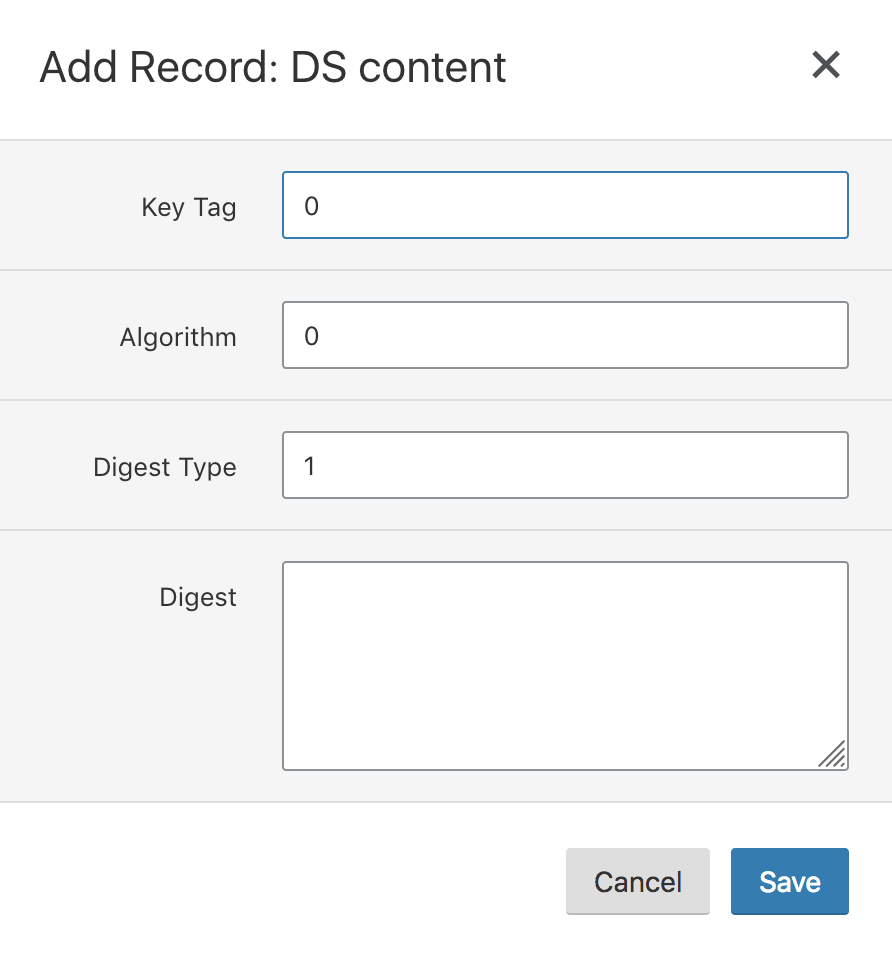
Task: Place cursor on the 1 in Digest Type
Action: [x=310, y=466]
